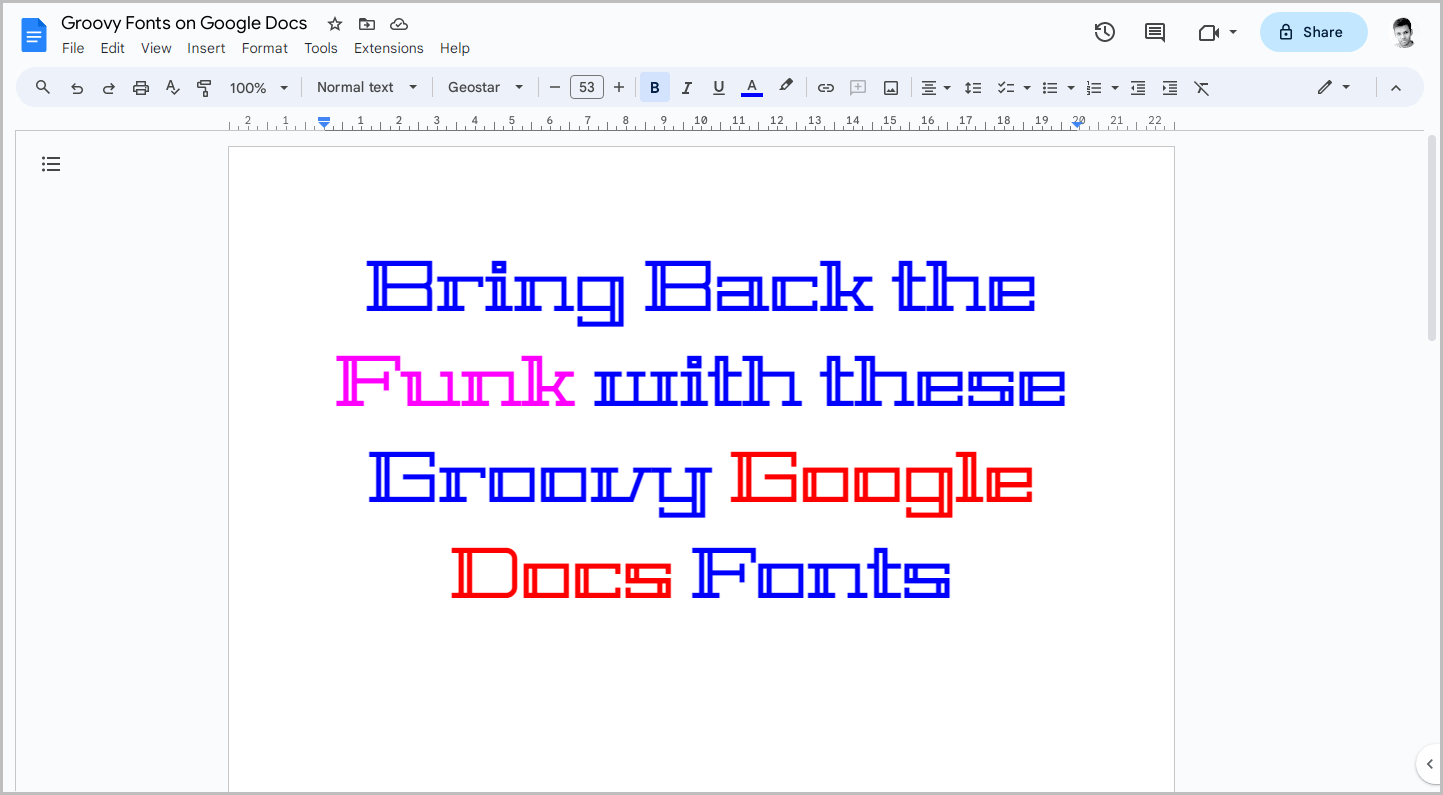The image size is (1443, 795).
Task: Open the text color picker
Action: (x=751, y=87)
